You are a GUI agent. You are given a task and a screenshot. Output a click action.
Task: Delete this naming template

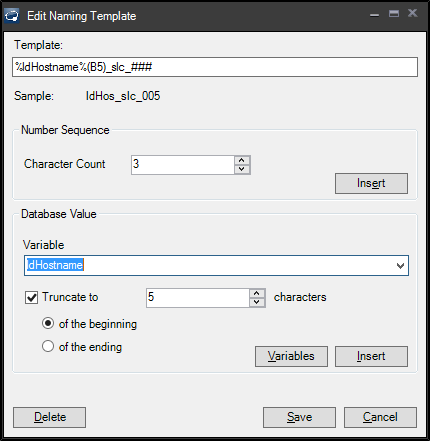point(49,417)
